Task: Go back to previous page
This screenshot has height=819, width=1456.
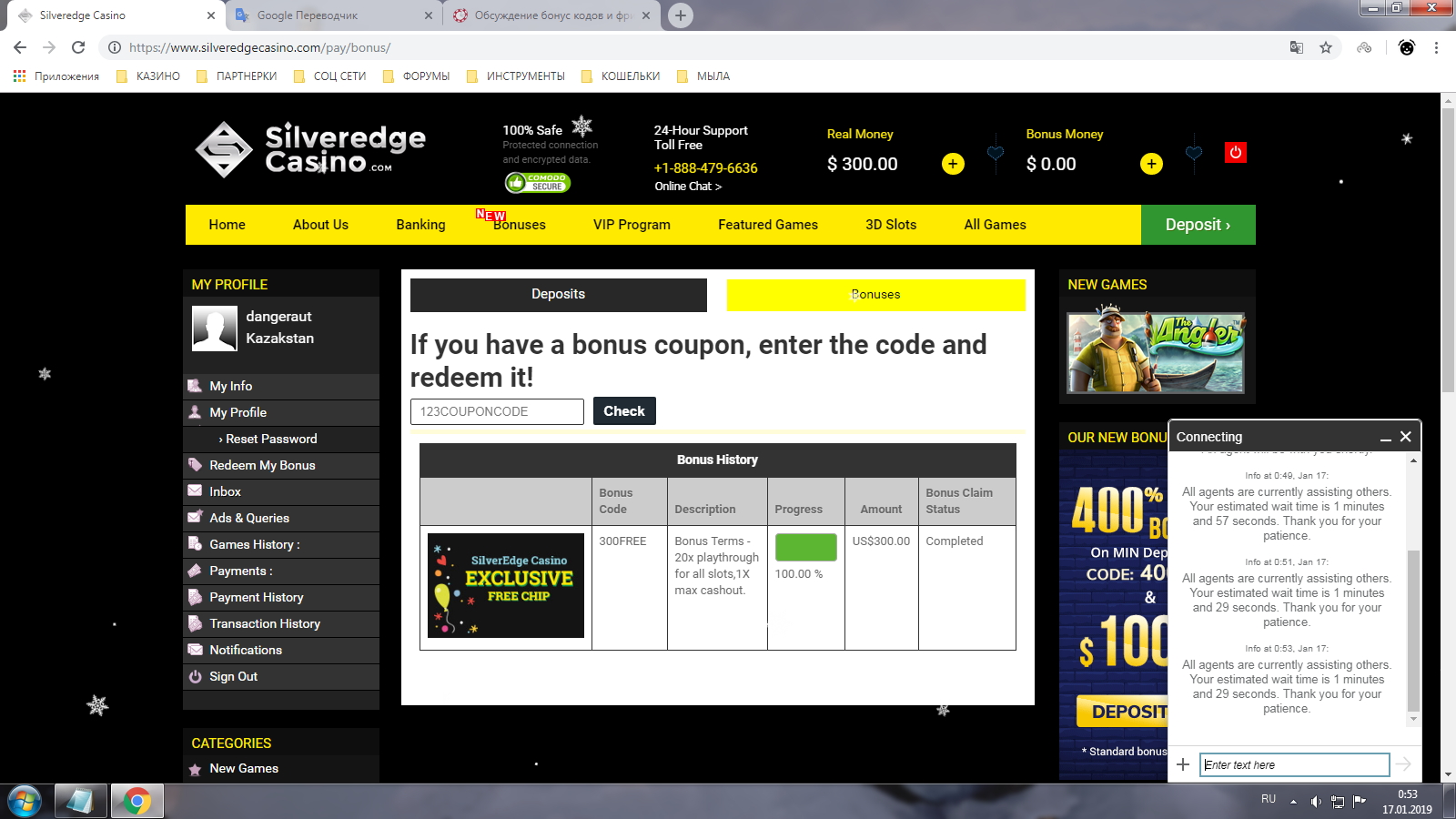Action: pos(20,47)
